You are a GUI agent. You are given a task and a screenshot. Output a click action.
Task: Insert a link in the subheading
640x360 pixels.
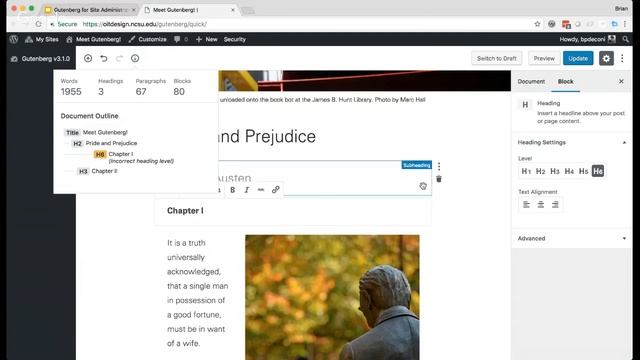pyautogui.click(x=276, y=190)
